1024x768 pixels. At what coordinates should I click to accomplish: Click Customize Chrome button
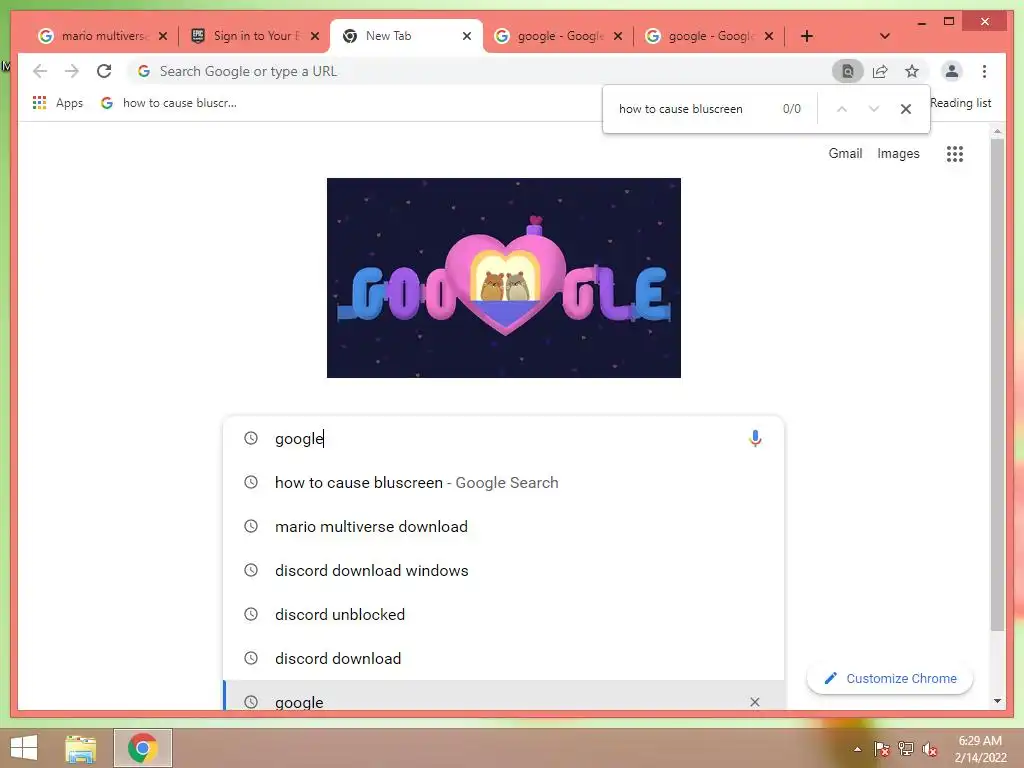[889, 679]
